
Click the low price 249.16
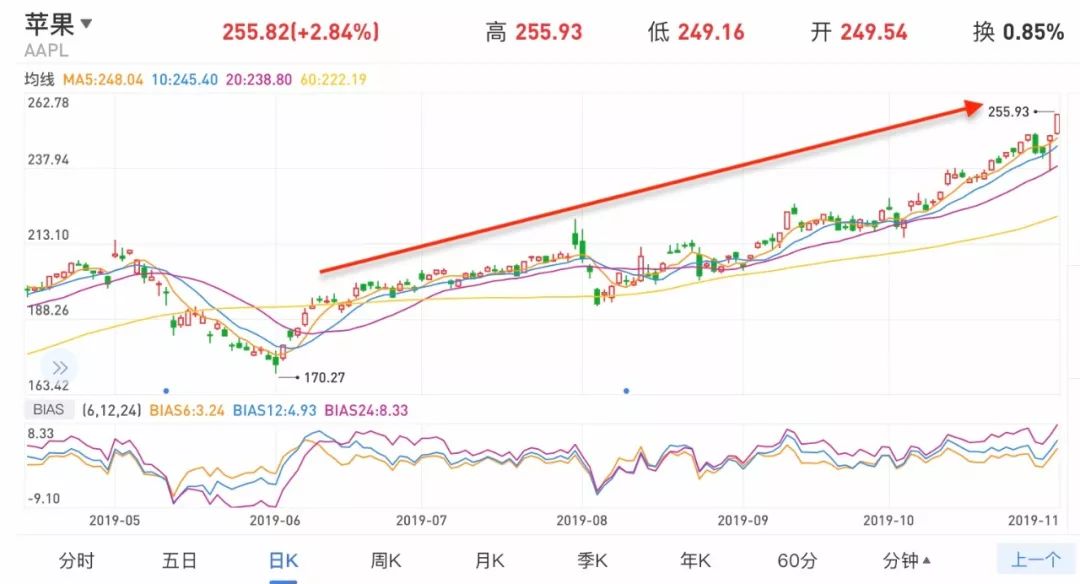[x=712, y=32]
